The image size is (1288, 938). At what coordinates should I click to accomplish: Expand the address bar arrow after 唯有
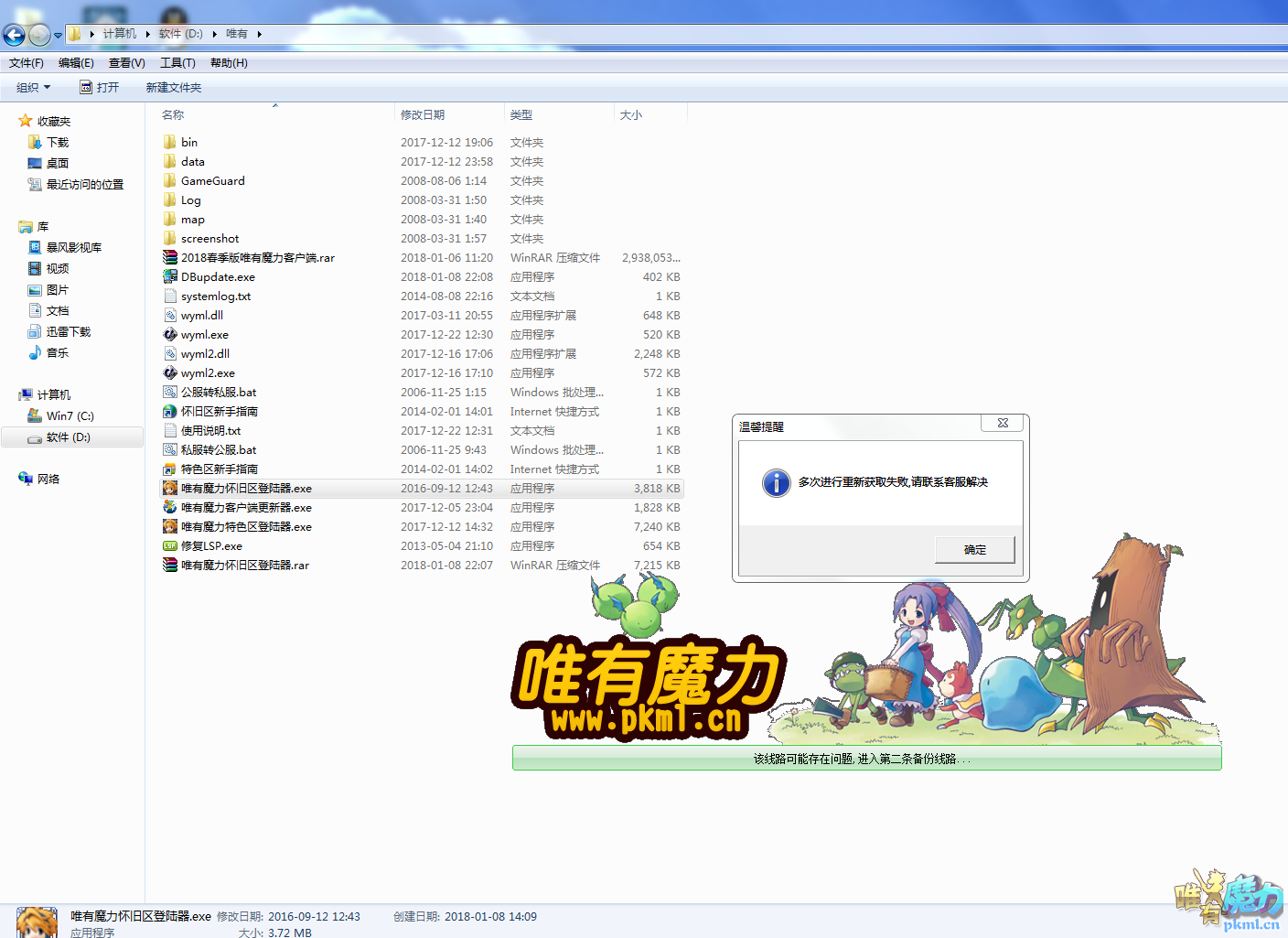click(x=260, y=35)
